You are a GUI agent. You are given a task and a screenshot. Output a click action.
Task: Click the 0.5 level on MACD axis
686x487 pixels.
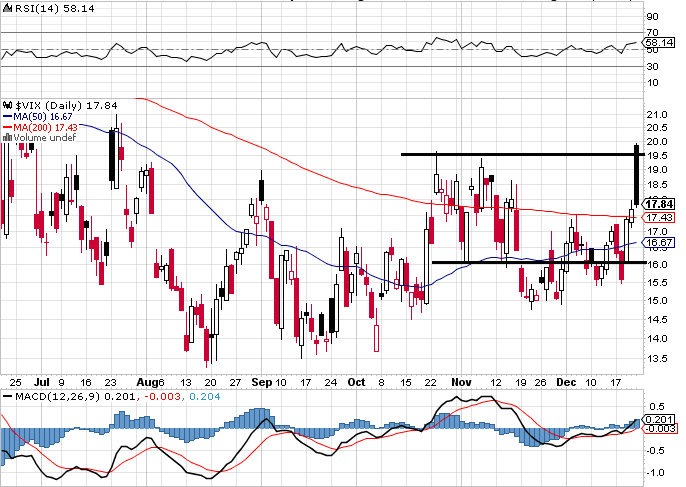tap(658, 406)
